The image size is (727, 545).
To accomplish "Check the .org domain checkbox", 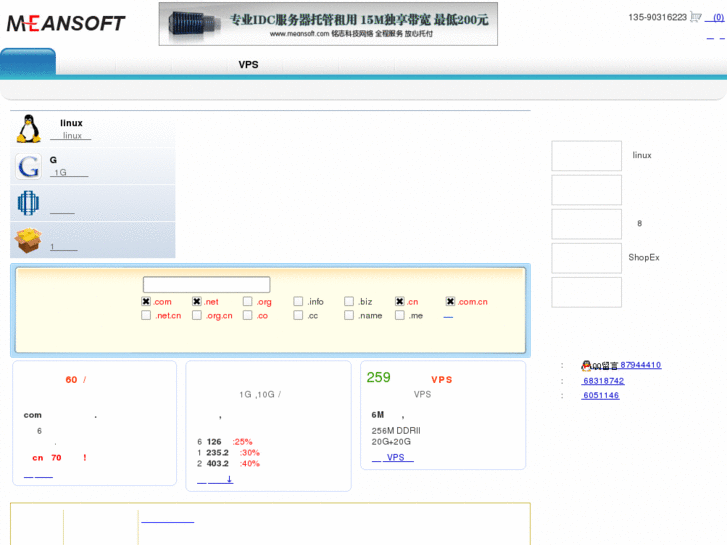I will tap(248, 301).
